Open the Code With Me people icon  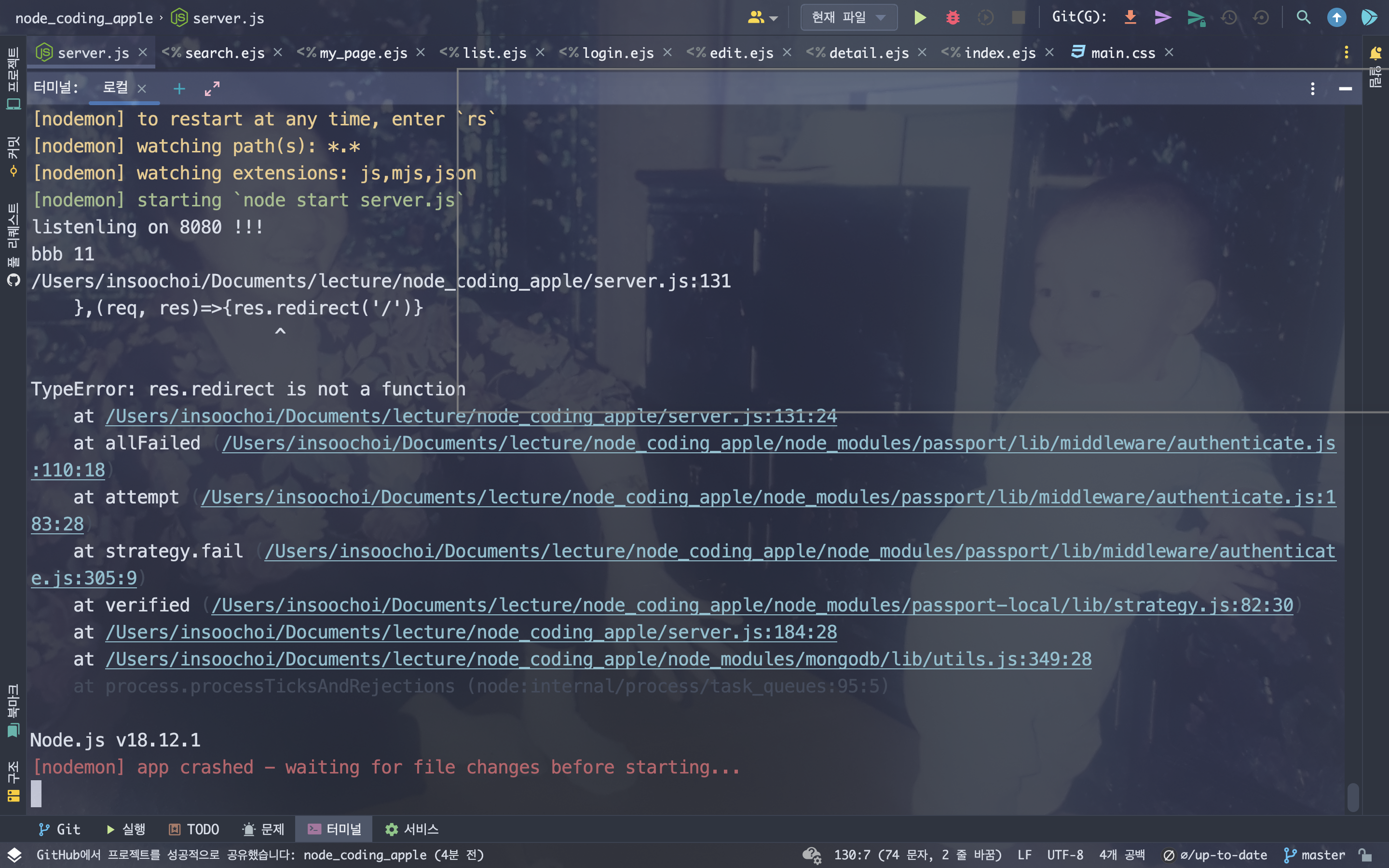point(762,18)
